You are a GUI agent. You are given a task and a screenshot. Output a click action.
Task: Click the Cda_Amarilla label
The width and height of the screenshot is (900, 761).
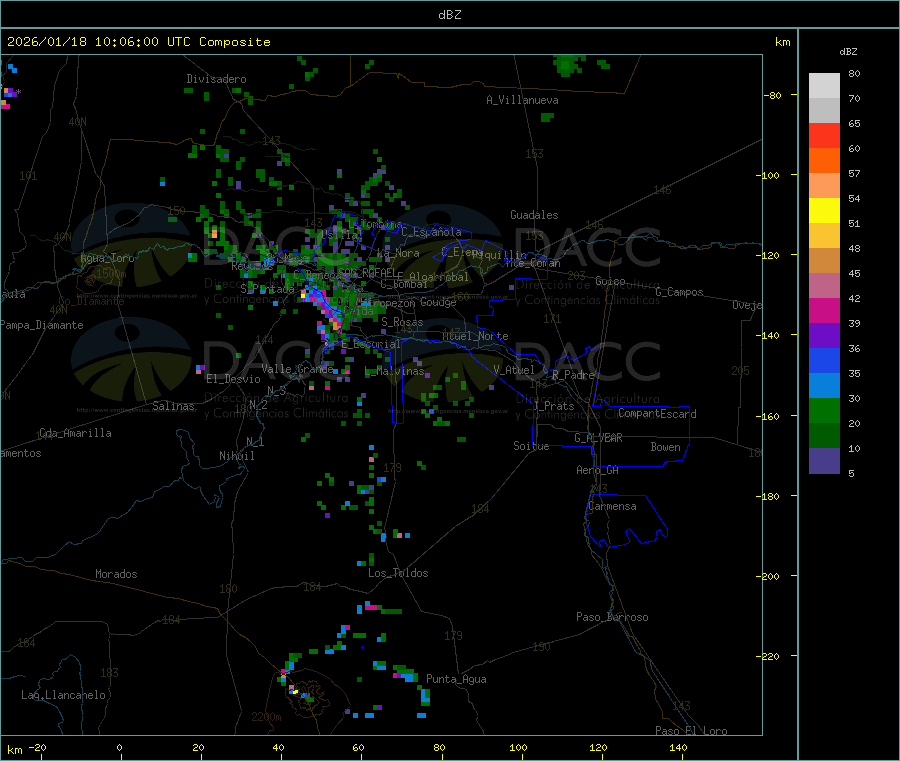[x=75, y=433]
